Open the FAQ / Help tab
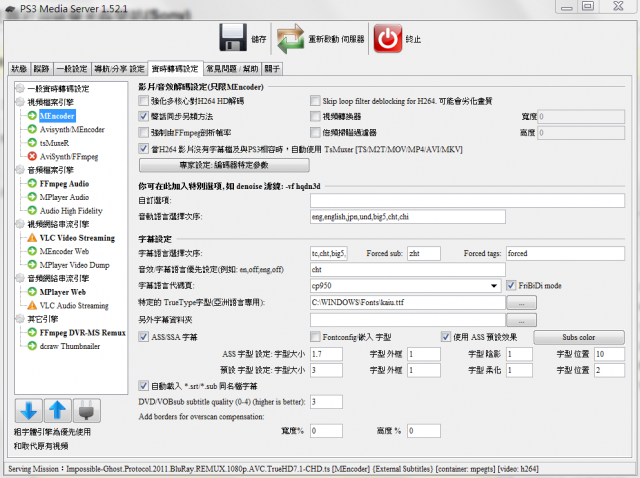 click(x=232, y=69)
